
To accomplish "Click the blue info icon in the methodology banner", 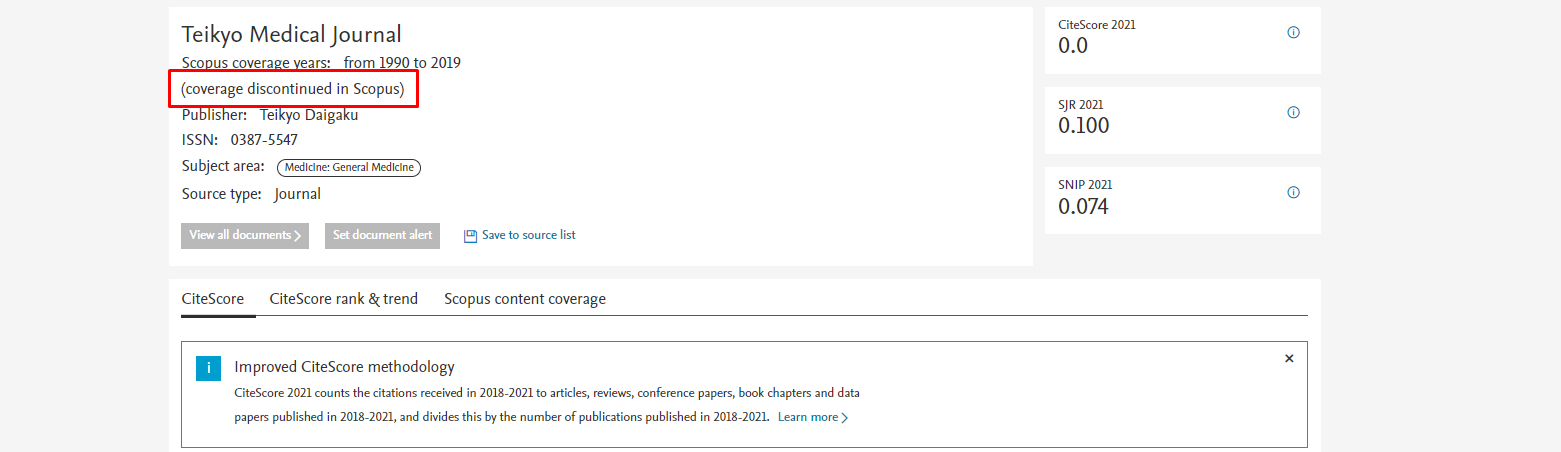I will [208, 368].
